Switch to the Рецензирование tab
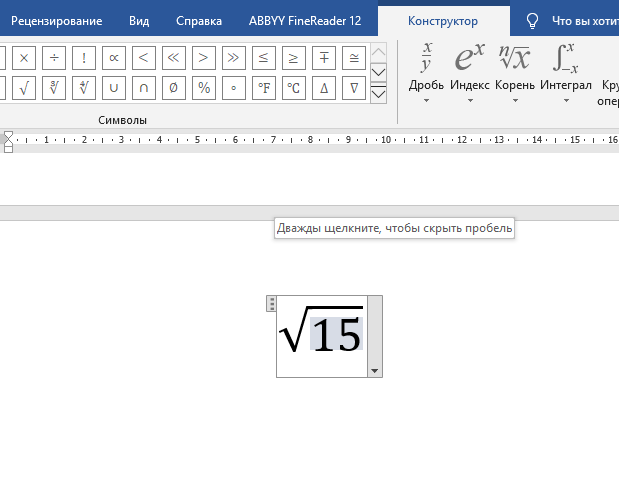Screen dimensions: 619x502 coord(56,20)
